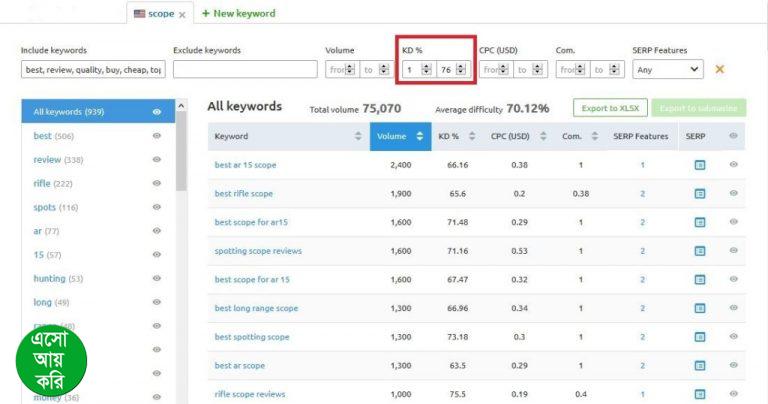Click the eye icon in table header
Screen dimensions: 768x404
(734, 136)
